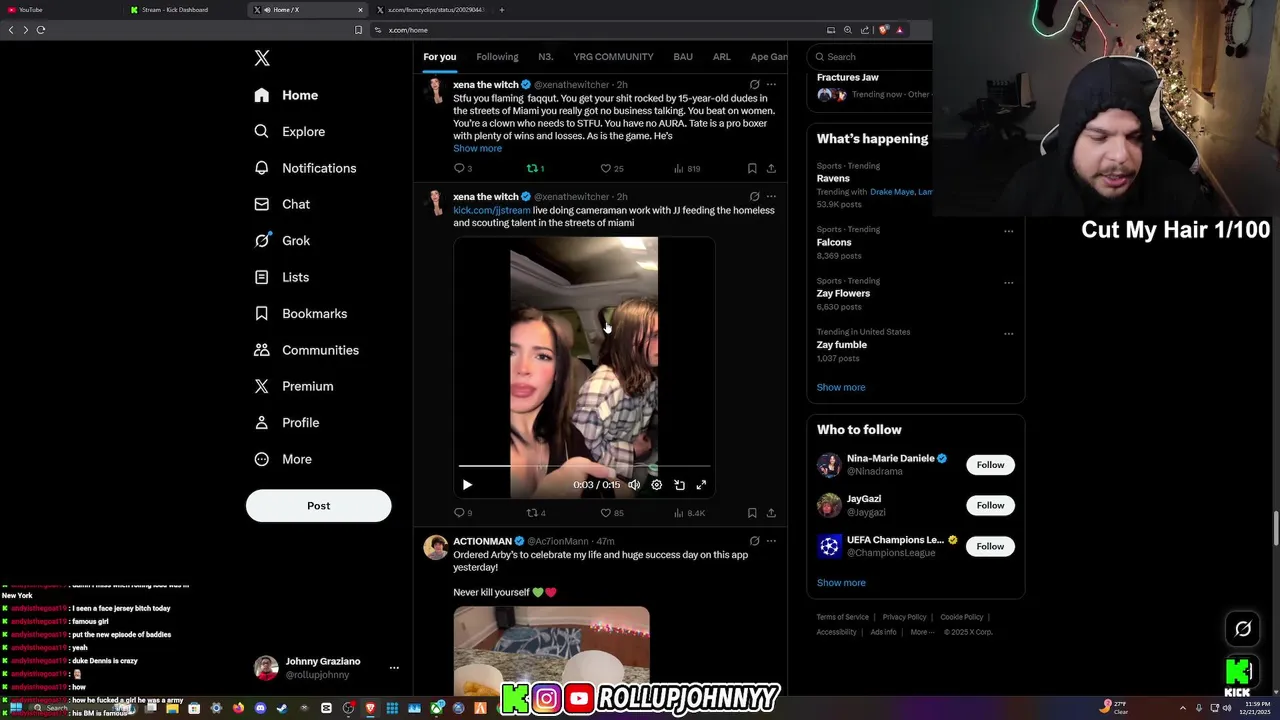Image resolution: width=1280 pixels, height=720 pixels.
Task: Switch to Stream - Kick Dashboard tab
Action: (x=185, y=10)
